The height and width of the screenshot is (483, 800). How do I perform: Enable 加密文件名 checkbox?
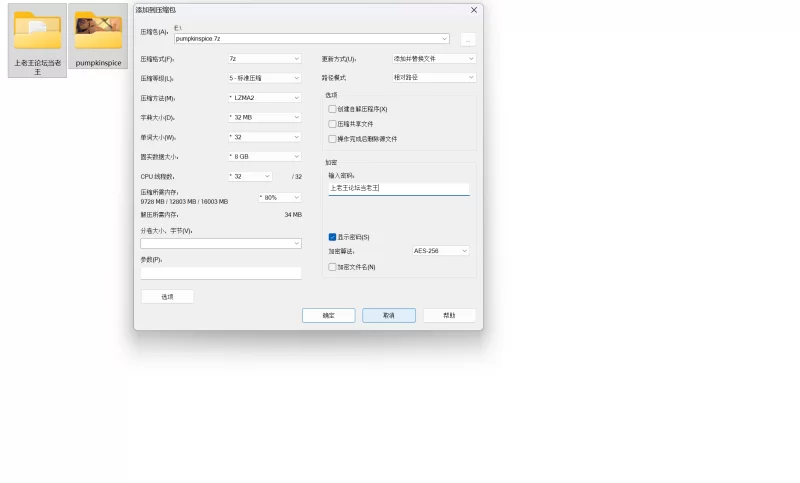tap(333, 267)
